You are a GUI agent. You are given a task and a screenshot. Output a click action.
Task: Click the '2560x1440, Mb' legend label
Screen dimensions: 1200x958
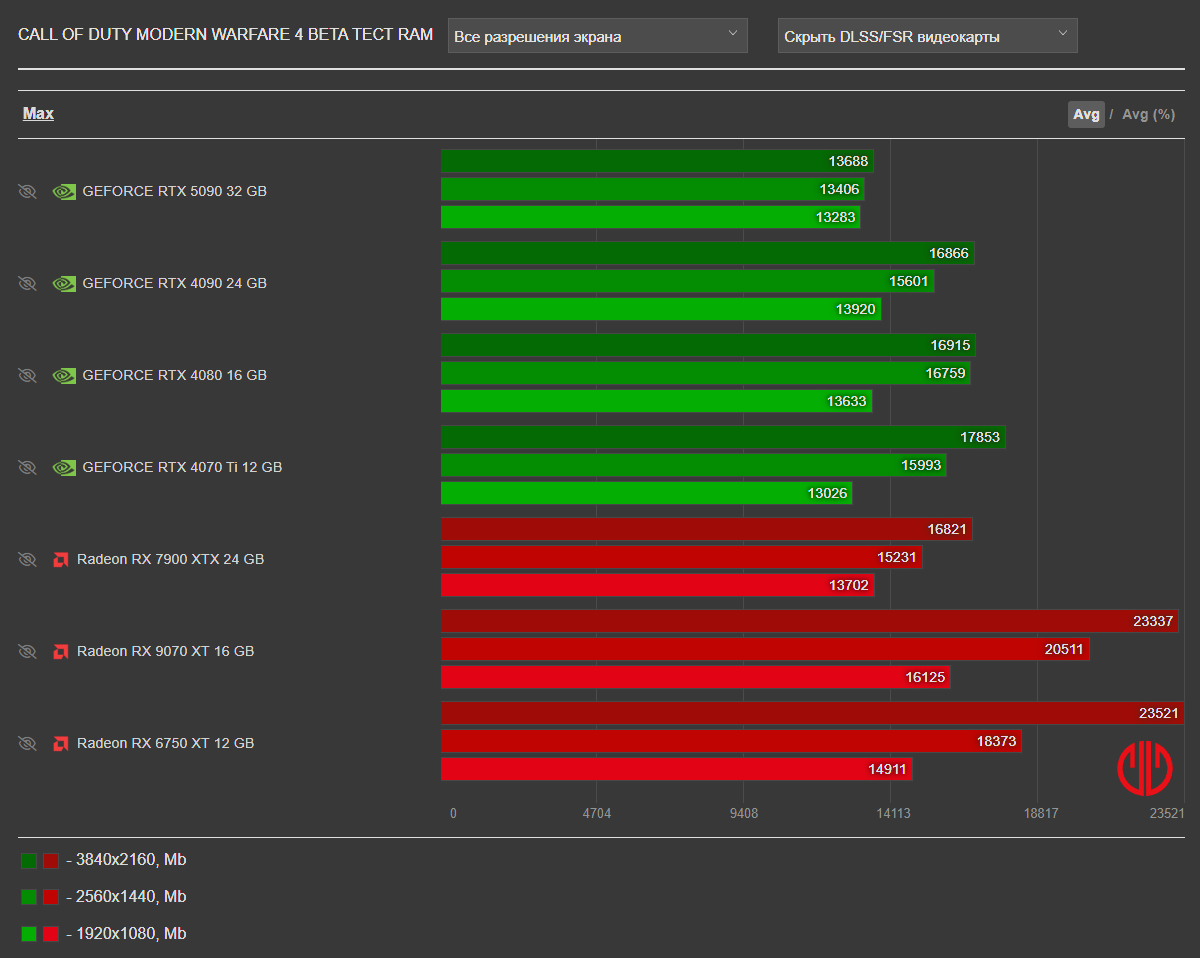tap(131, 897)
